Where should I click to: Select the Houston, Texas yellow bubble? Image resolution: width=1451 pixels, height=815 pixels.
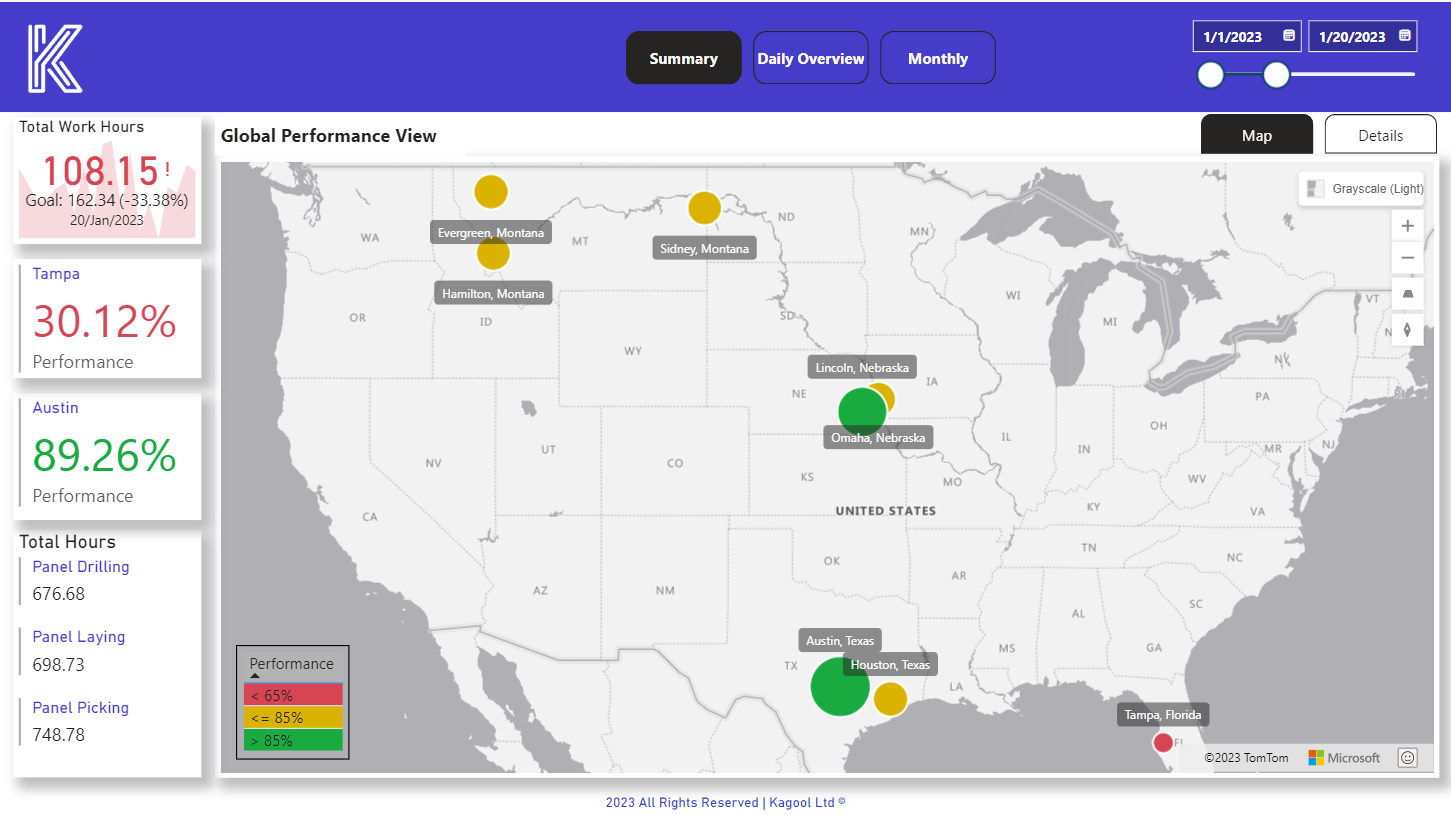pos(889,698)
